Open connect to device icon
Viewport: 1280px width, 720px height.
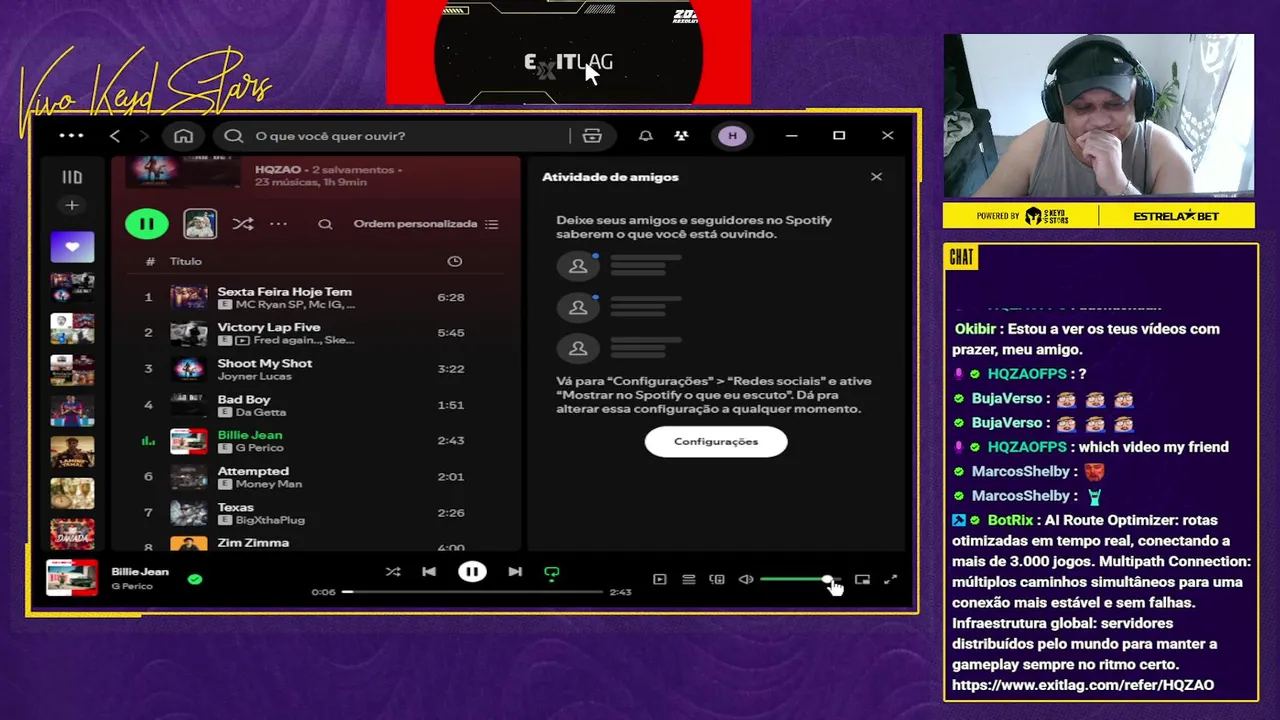[717, 579]
